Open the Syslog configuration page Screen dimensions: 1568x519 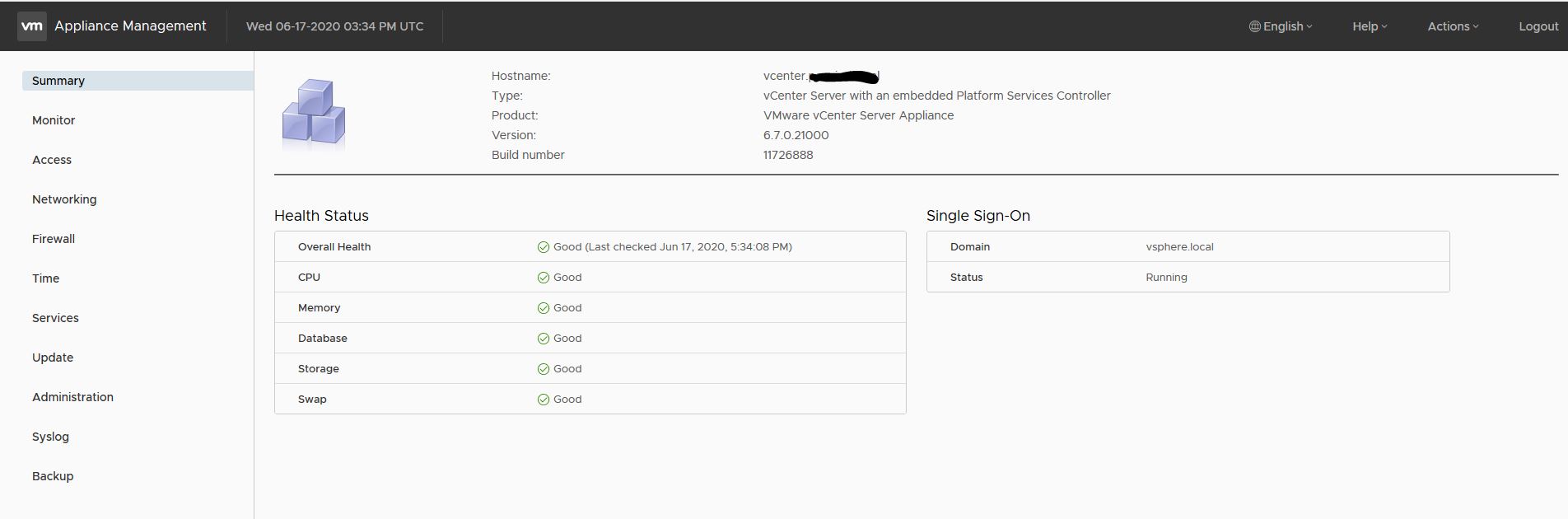(x=50, y=437)
